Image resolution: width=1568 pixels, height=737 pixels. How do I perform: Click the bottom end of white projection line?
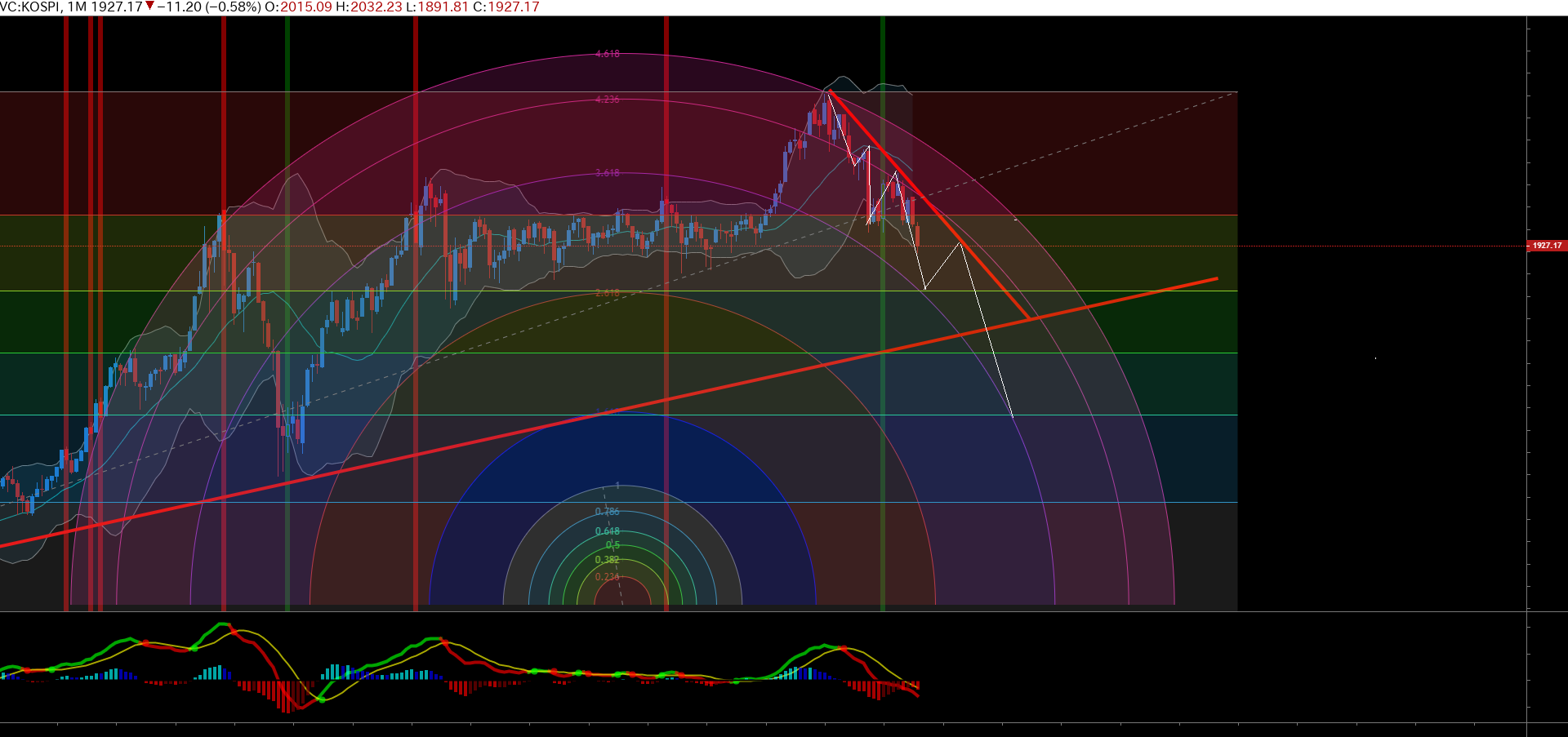tap(1013, 416)
